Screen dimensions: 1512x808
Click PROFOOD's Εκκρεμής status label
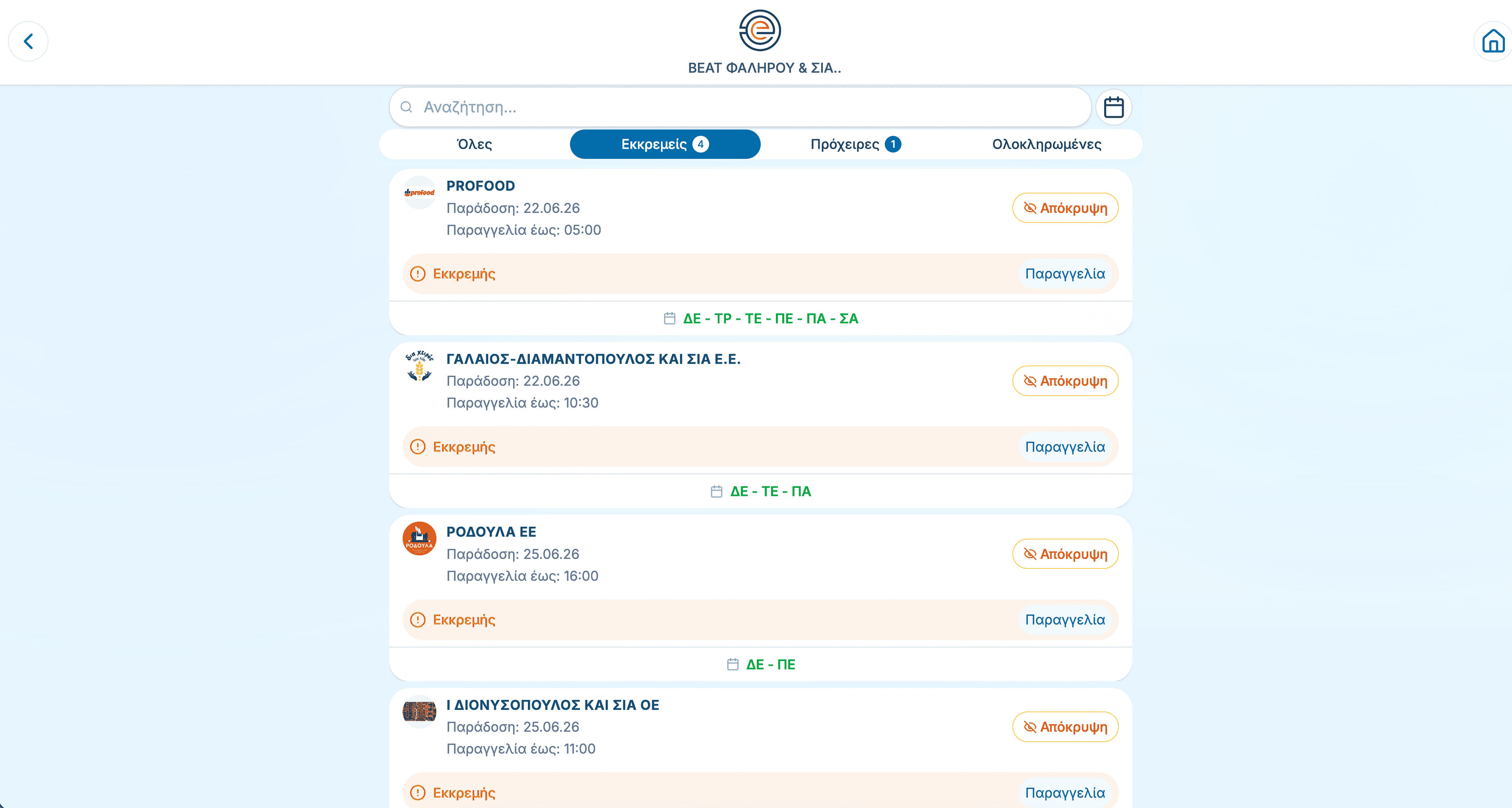pos(464,274)
